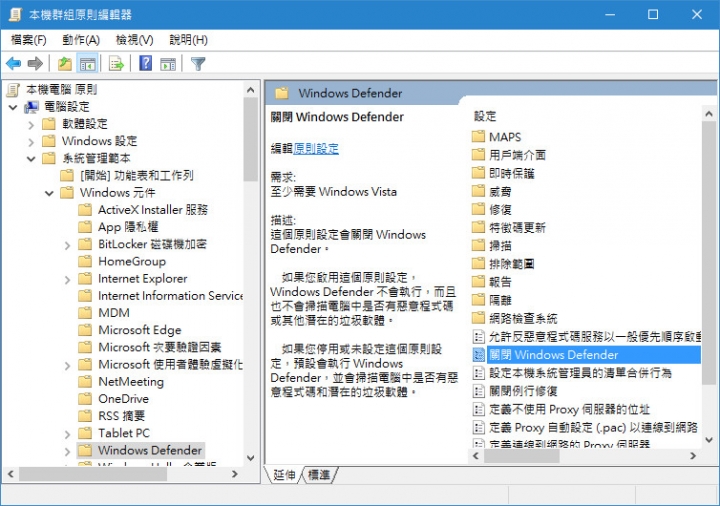Screen dimensions: 720x506
Task: Click the tree pane scroll-up arrow
Action: 250,90
